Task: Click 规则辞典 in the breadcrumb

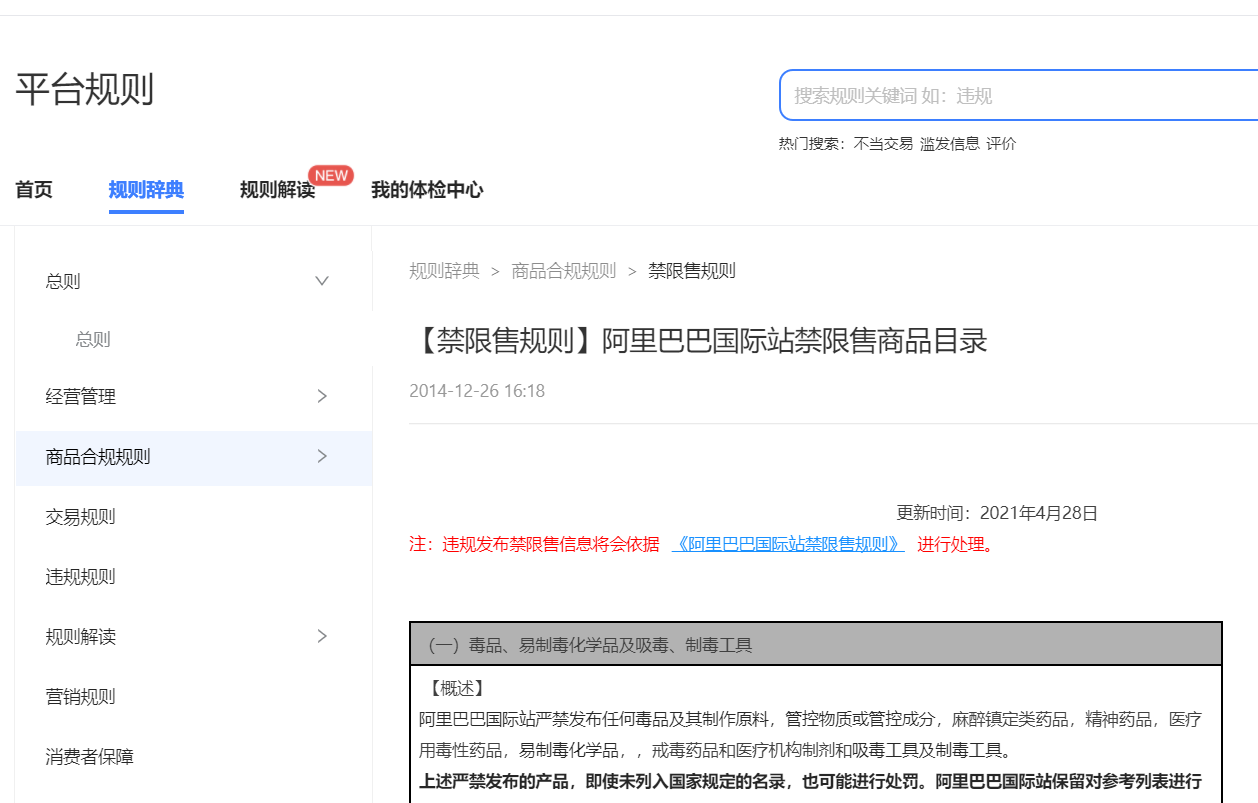Action: pos(444,271)
